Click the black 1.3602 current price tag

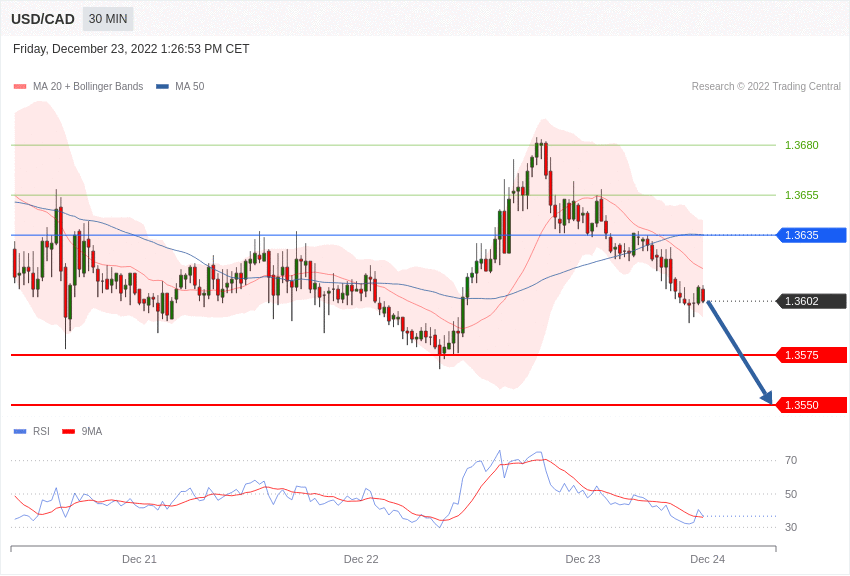pos(812,301)
